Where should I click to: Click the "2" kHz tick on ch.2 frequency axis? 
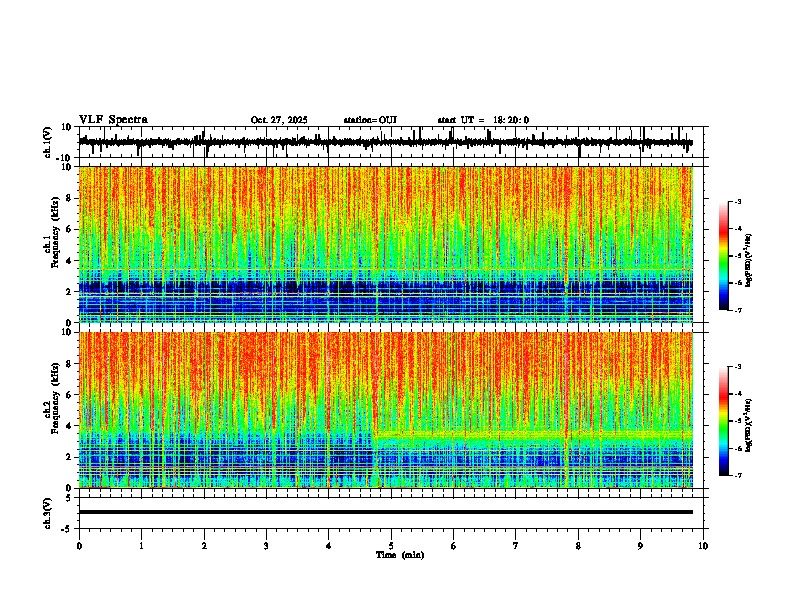point(69,457)
